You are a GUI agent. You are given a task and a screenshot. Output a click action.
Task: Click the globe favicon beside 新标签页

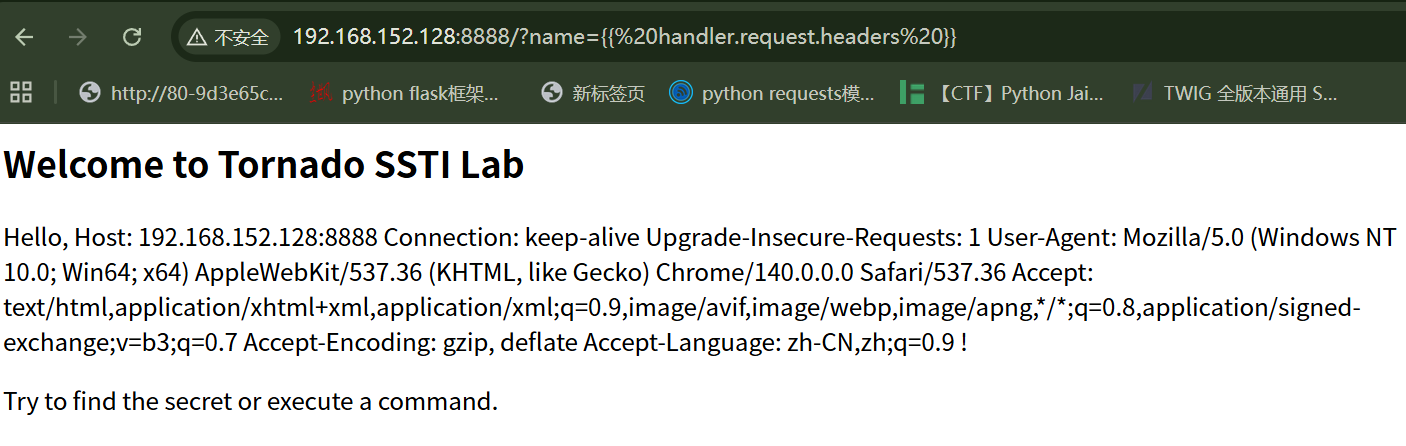coord(552,93)
